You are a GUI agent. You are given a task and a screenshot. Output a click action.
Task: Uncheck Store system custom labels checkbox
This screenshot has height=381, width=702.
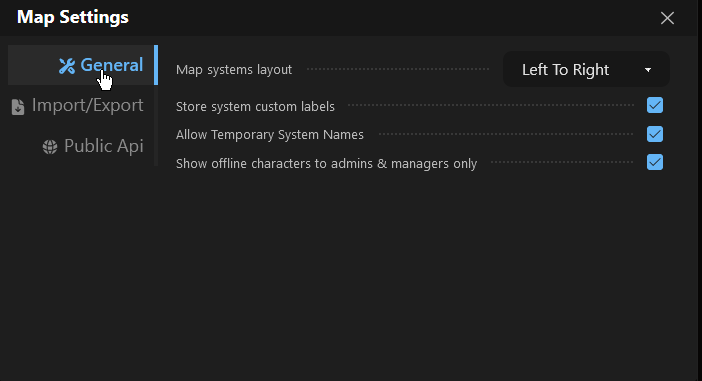tap(655, 105)
